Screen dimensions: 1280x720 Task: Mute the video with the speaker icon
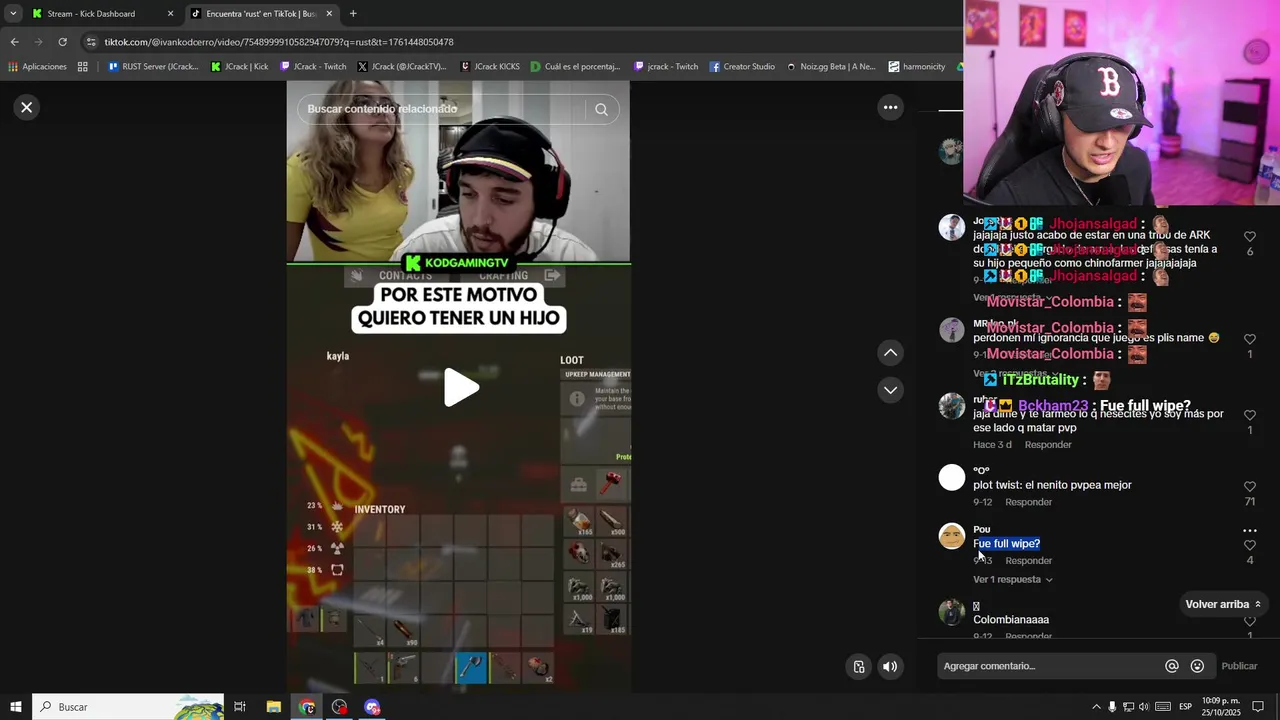pyautogui.click(x=890, y=667)
